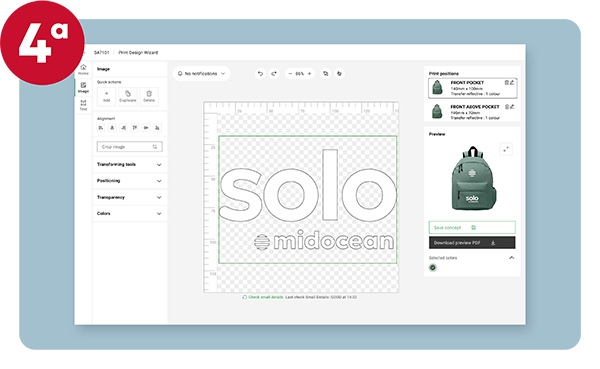Add a new image
This screenshot has height=369, width=600.
[106, 96]
